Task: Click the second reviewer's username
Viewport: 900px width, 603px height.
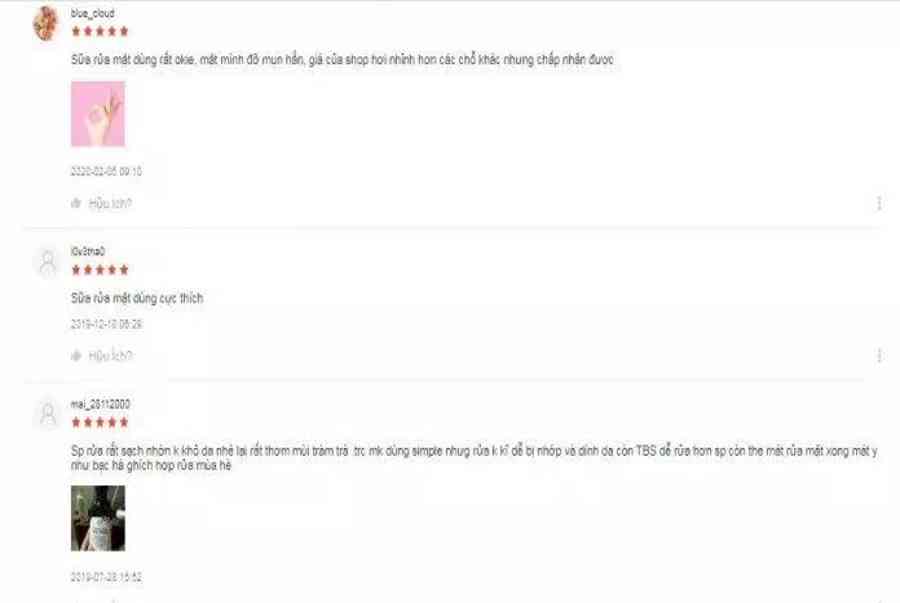Action: (x=88, y=251)
